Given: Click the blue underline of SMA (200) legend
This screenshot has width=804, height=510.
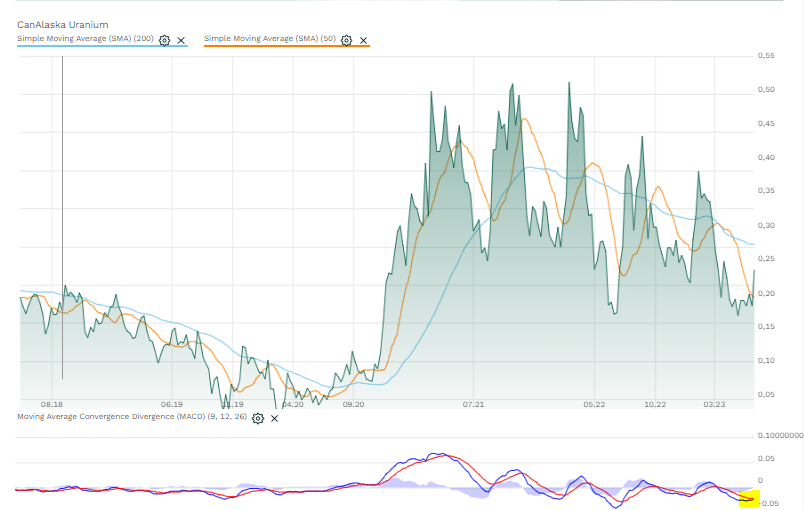Looking at the screenshot, I should point(100,46).
